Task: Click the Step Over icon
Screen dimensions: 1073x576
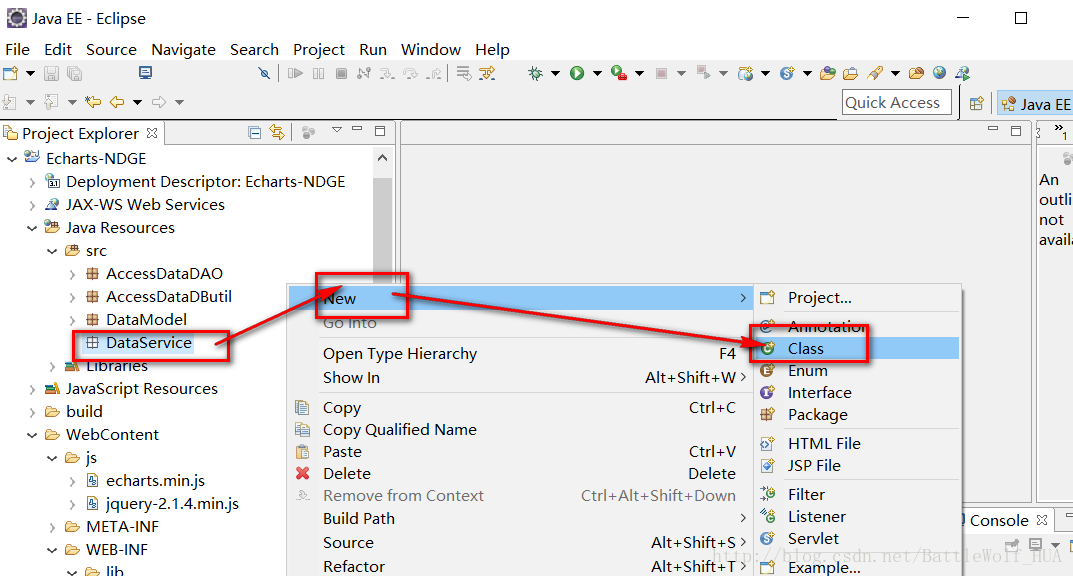Action: pos(411,73)
